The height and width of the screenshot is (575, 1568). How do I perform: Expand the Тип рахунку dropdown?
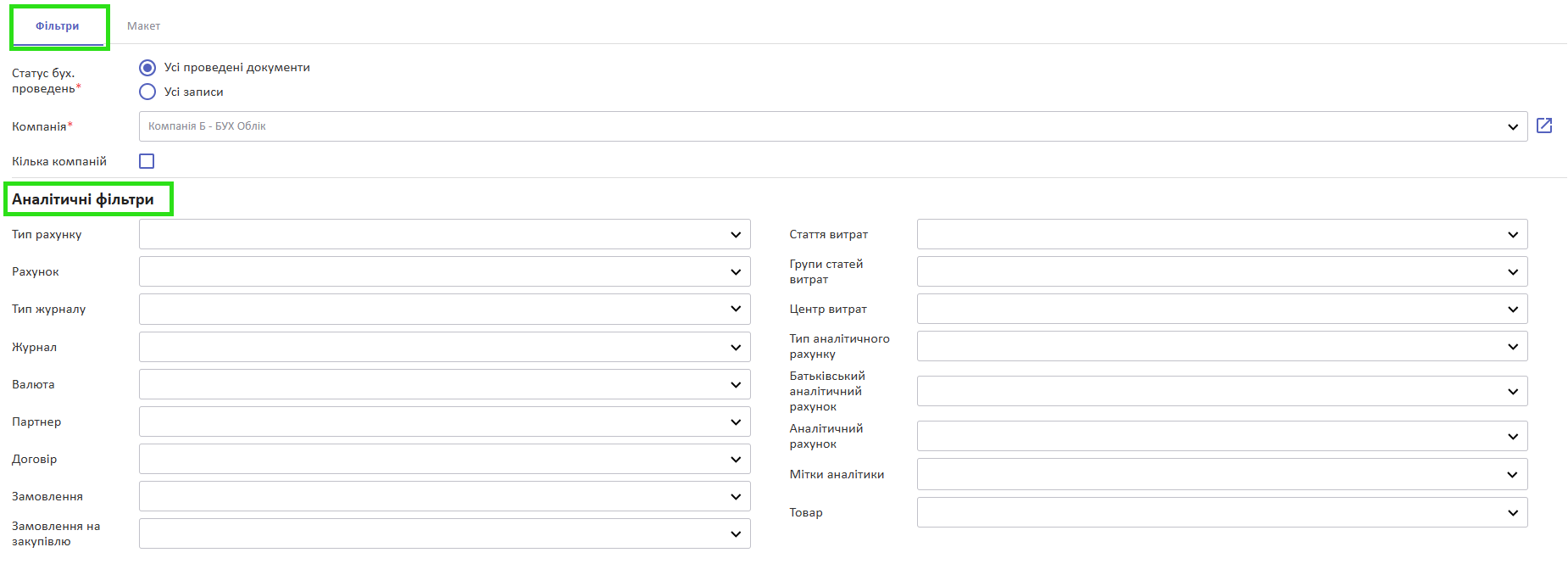click(445, 234)
